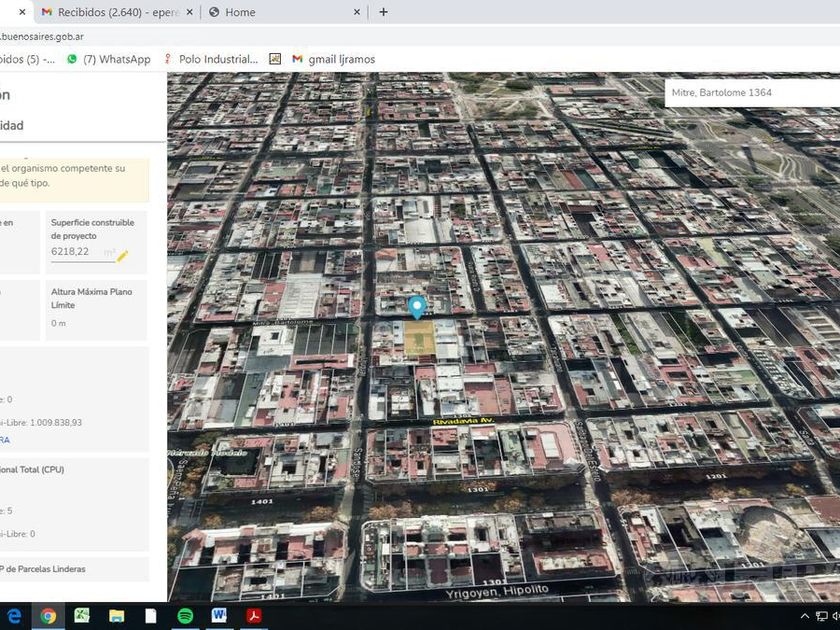
Task: Open Chrome from the taskbar
Action: (47, 616)
